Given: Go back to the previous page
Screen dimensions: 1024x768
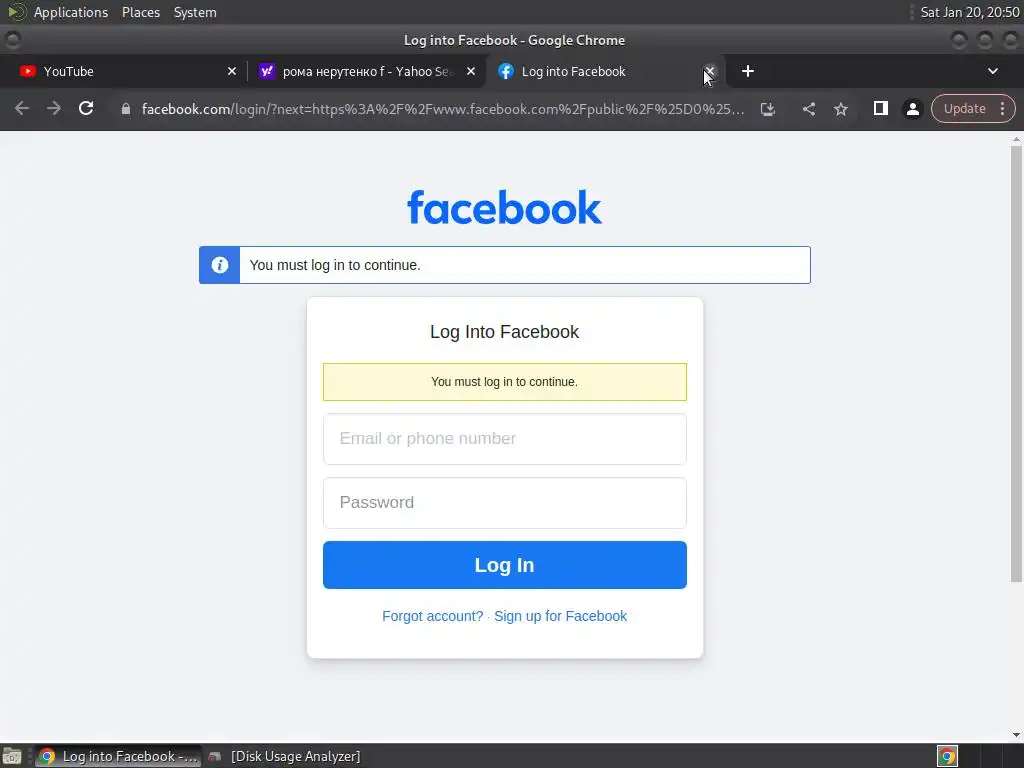Looking at the screenshot, I should [22, 108].
